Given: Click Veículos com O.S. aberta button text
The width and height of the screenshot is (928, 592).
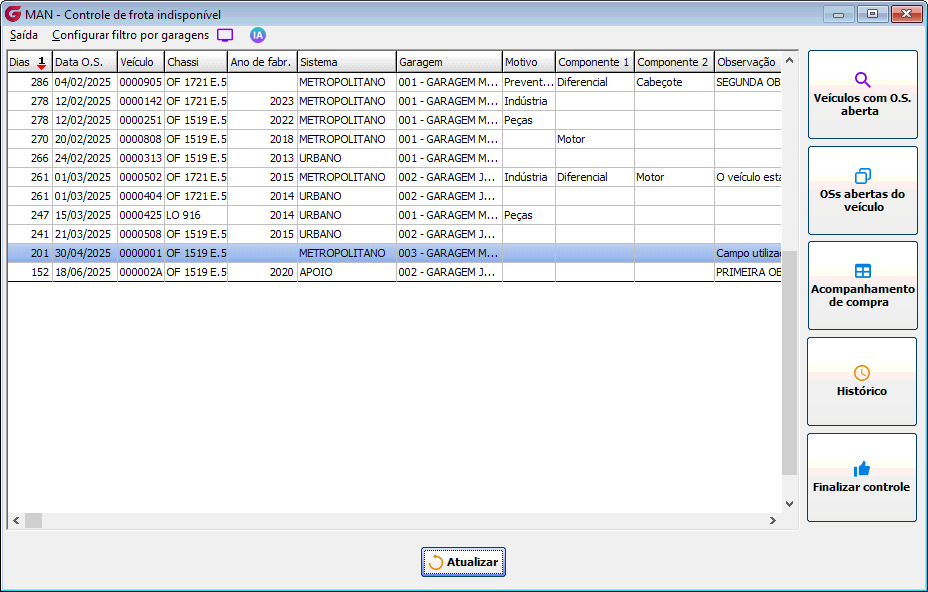Looking at the screenshot, I should tap(862, 105).
